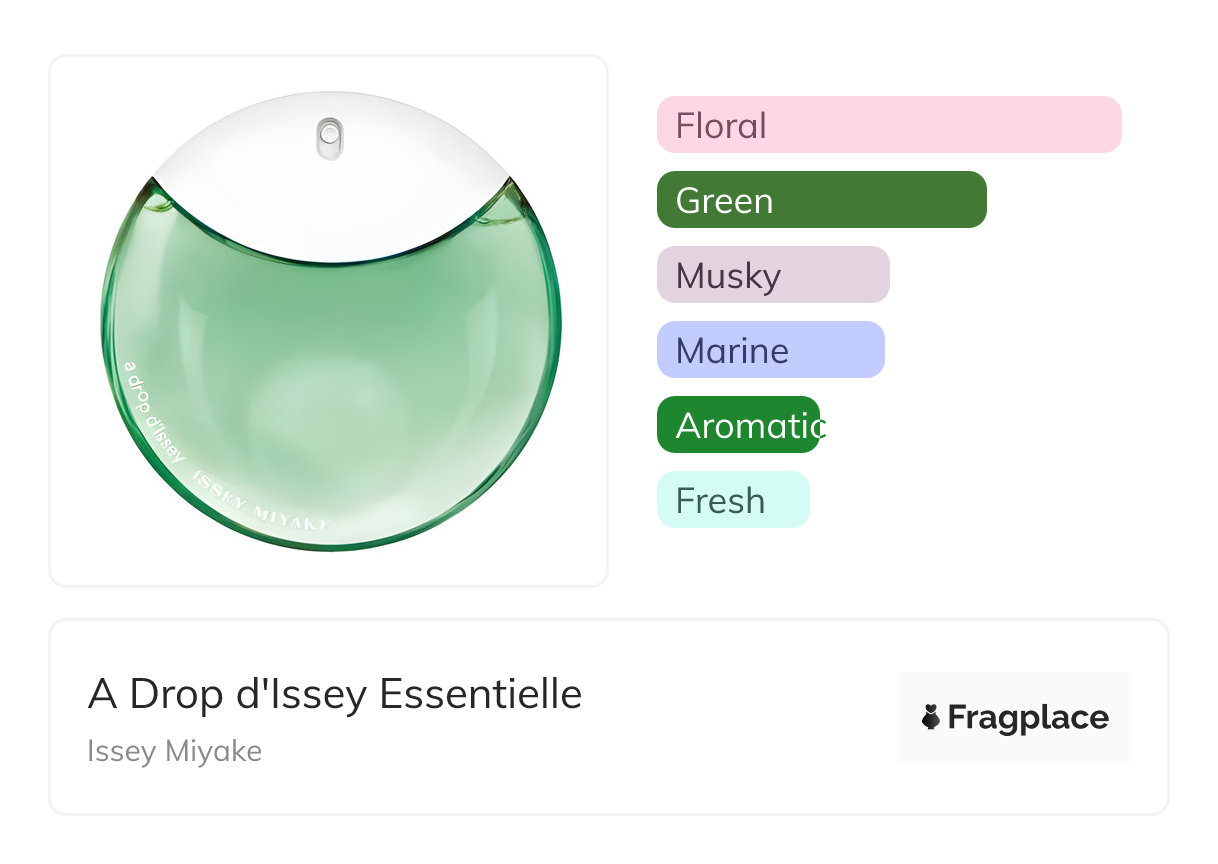Click the word 'Floral' label
1218x864 pixels.
721,126
